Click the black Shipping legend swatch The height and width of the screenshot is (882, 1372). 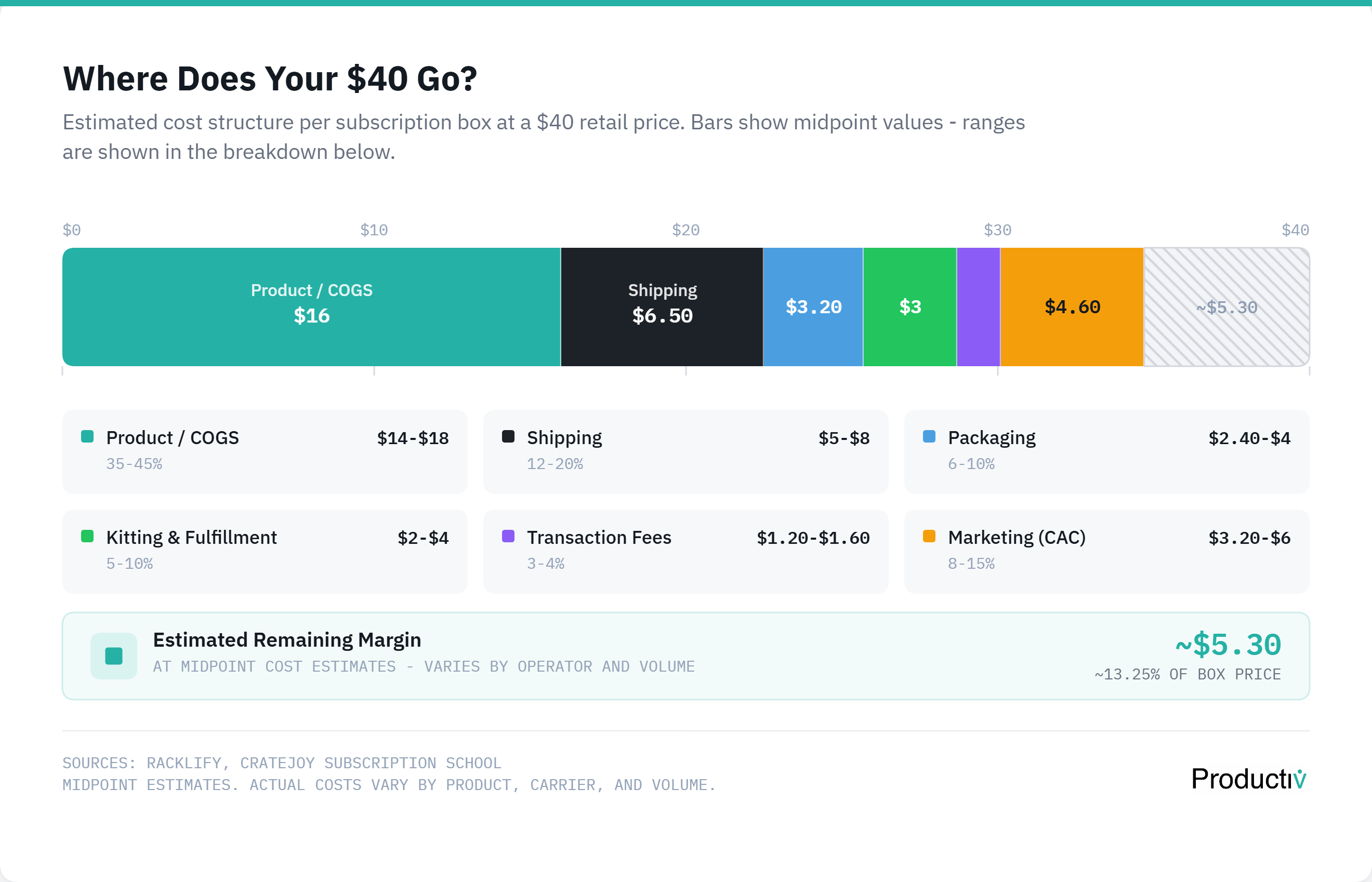508,436
